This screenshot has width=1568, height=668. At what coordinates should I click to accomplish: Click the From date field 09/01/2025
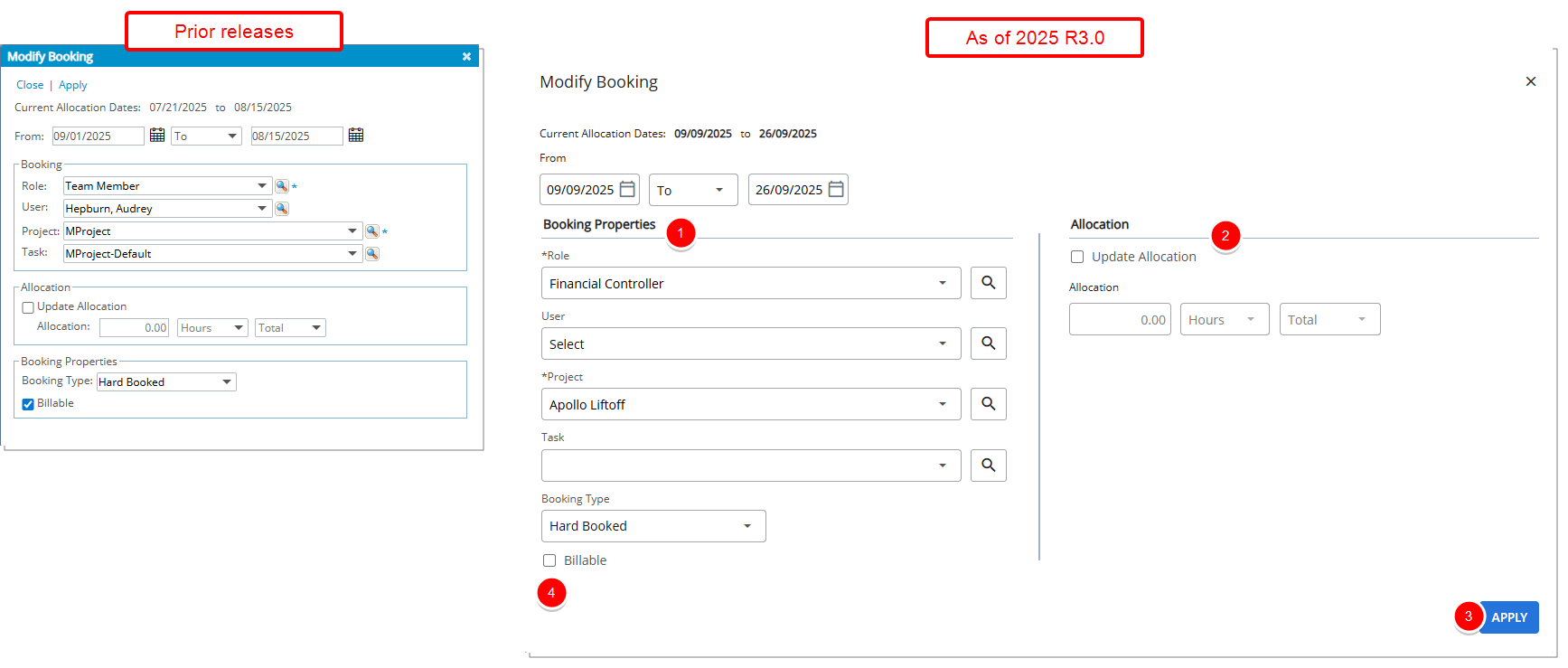tap(98, 136)
